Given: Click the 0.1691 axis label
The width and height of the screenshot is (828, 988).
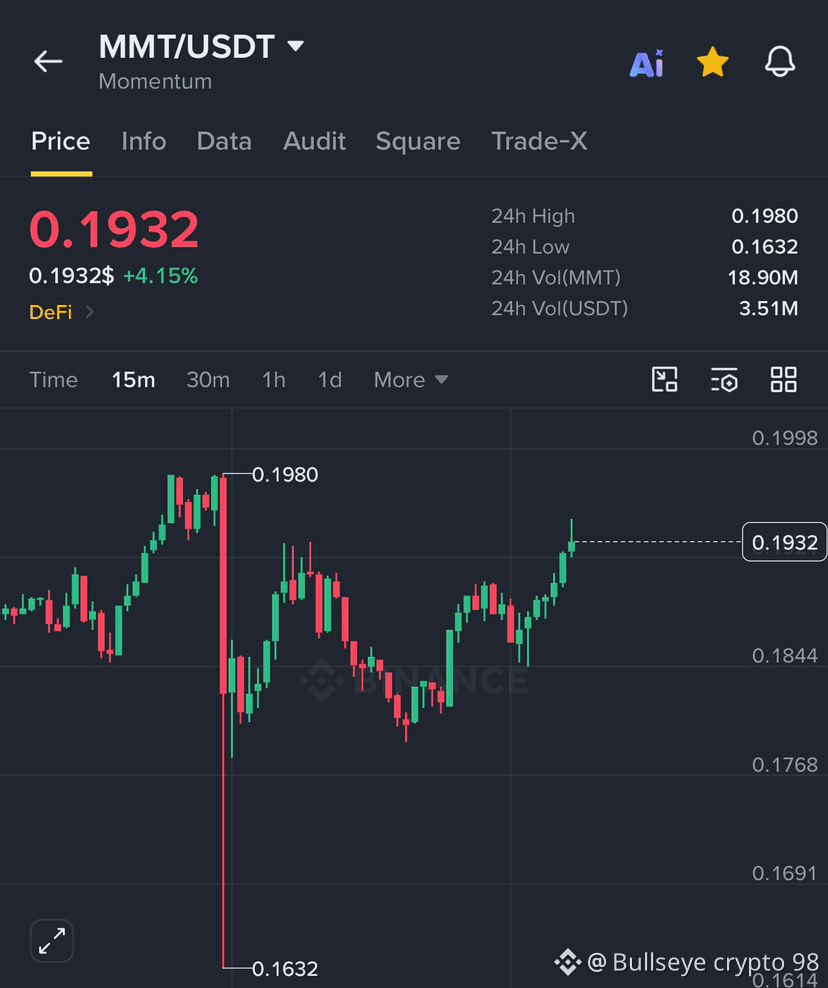Looking at the screenshot, I should pos(785,873).
